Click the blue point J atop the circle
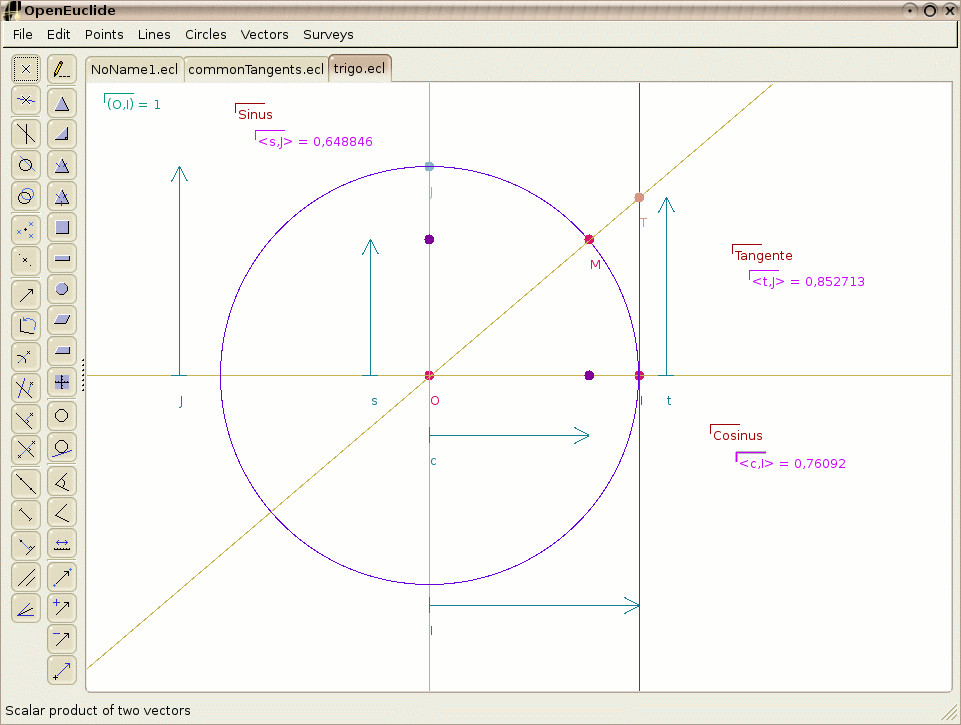 coord(429,166)
